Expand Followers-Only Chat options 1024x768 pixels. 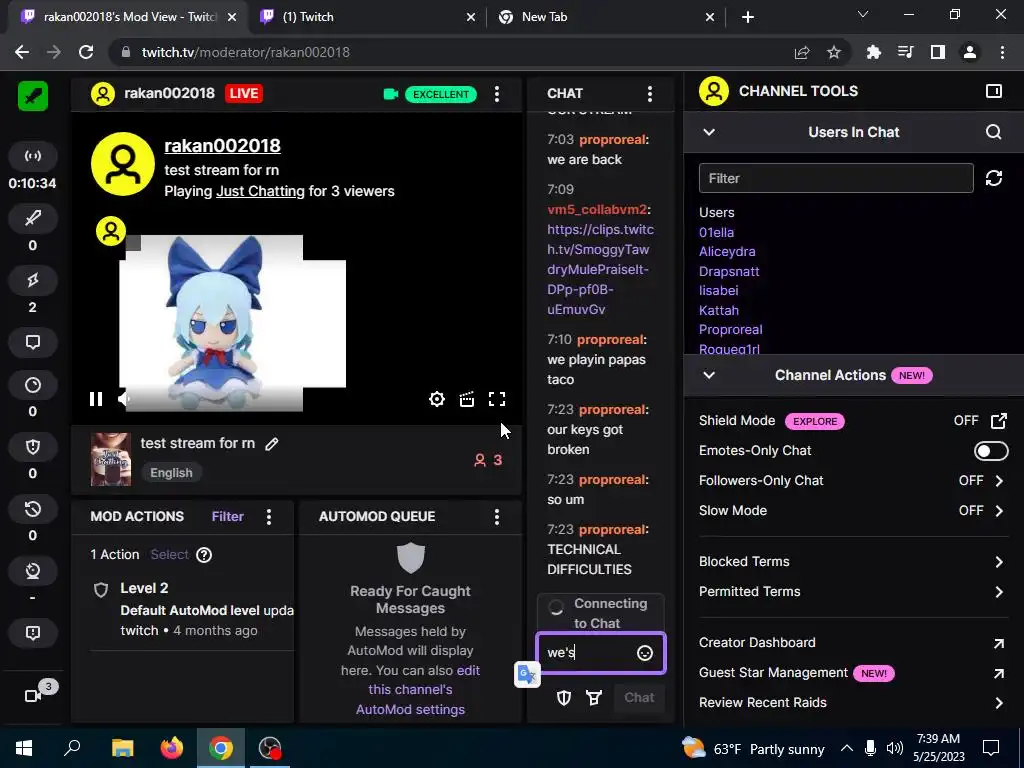click(x=999, y=481)
